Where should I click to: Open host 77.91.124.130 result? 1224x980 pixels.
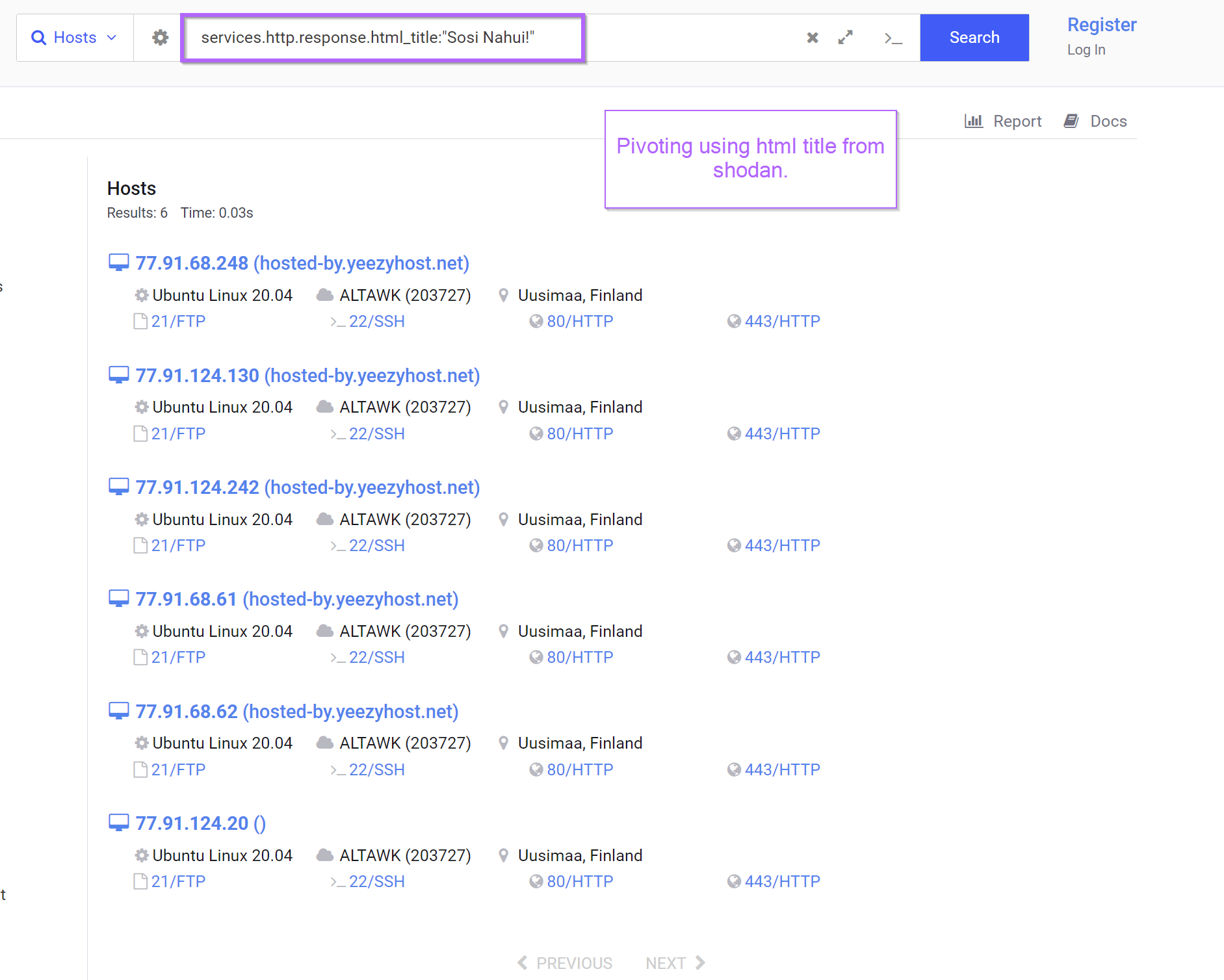click(x=307, y=376)
